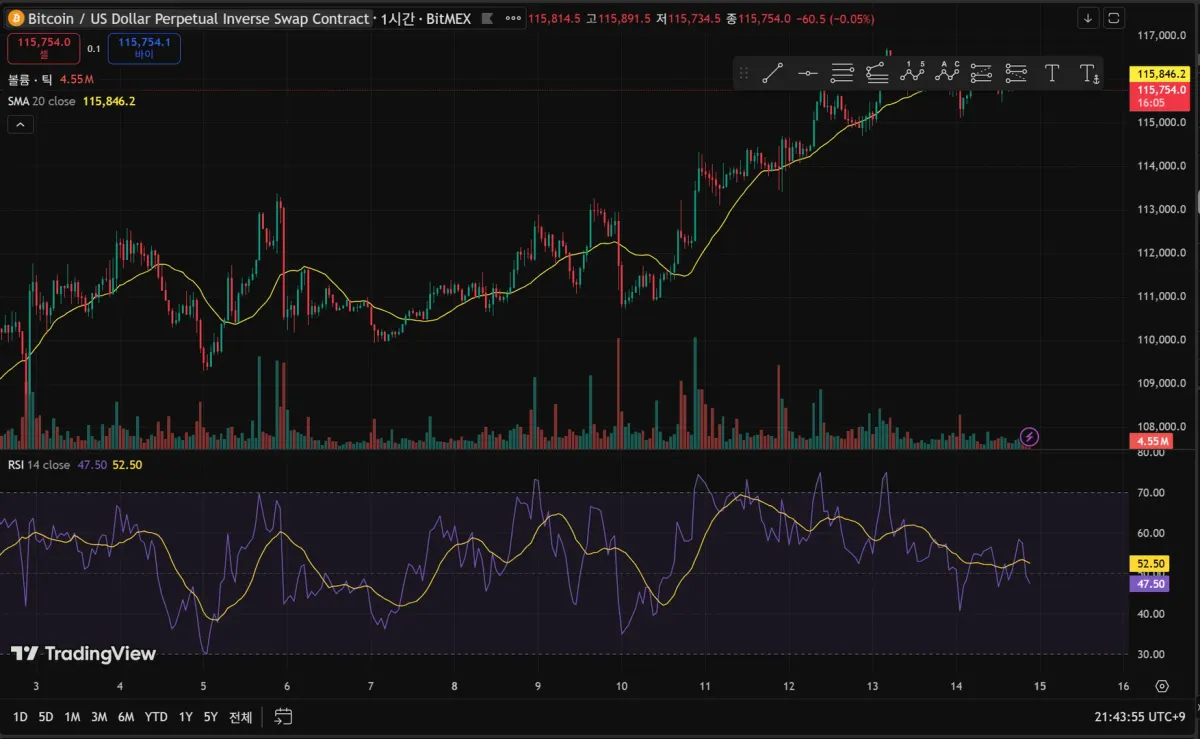Screen dimensions: 1200x739
Task: Click the 1시간 interval label
Action: 400,19
